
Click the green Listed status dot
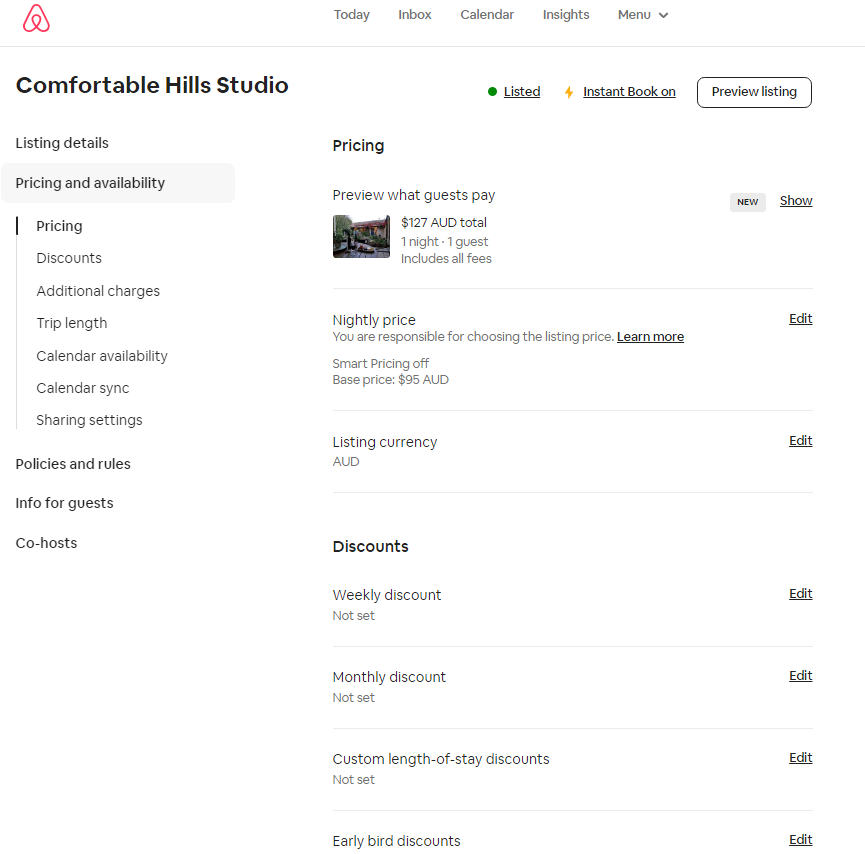pos(492,92)
